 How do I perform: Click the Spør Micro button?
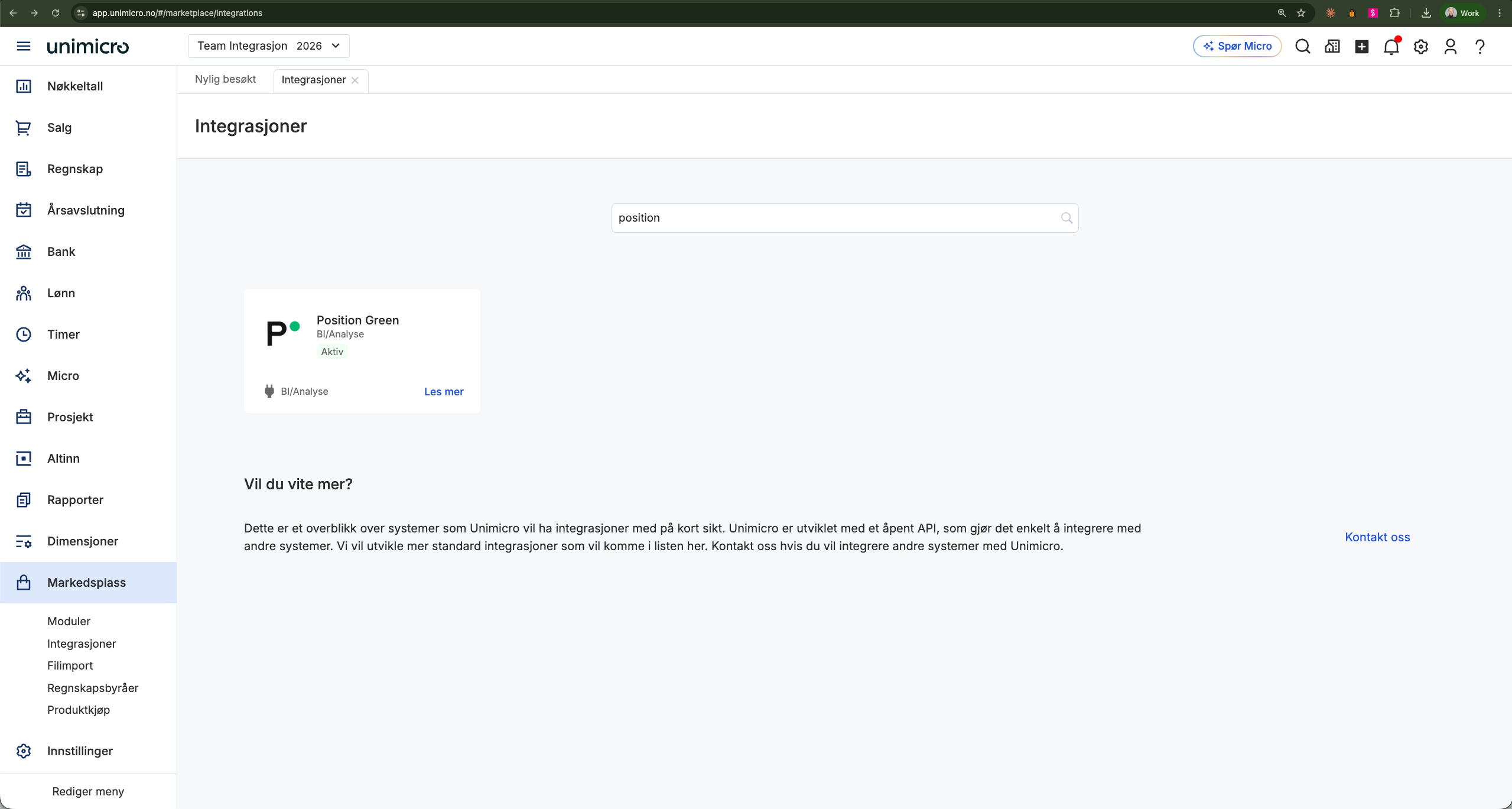coord(1237,46)
